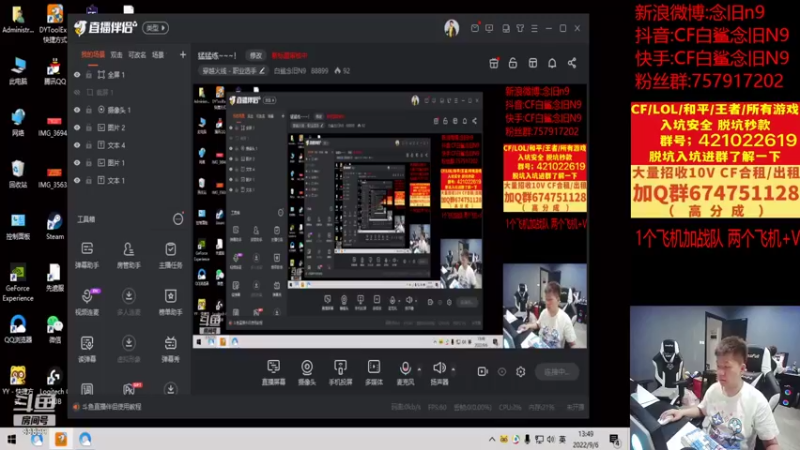Open the 主播任务 tool
Viewport: 800px width, 450px height.
pos(170,255)
